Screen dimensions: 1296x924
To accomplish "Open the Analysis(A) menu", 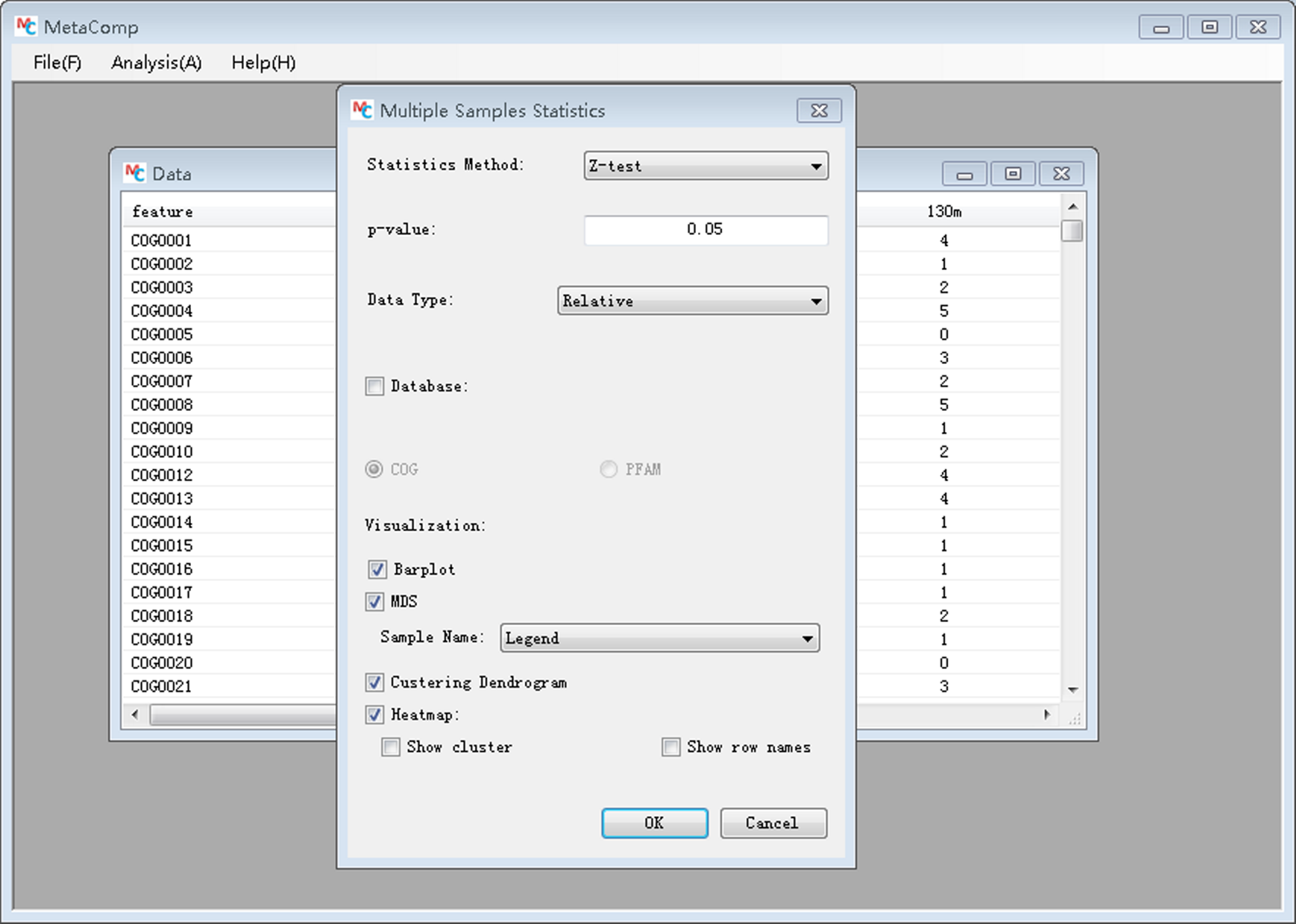I will [156, 62].
